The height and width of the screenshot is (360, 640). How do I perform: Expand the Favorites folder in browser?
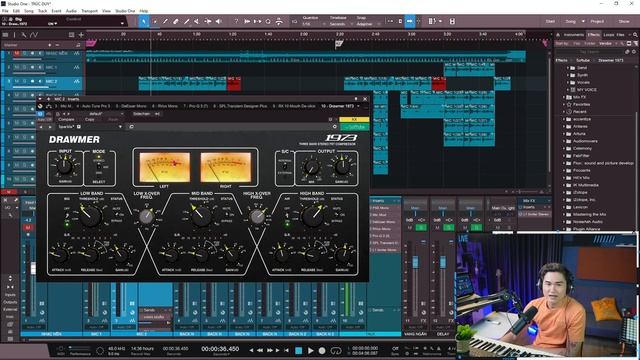(x=564, y=104)
